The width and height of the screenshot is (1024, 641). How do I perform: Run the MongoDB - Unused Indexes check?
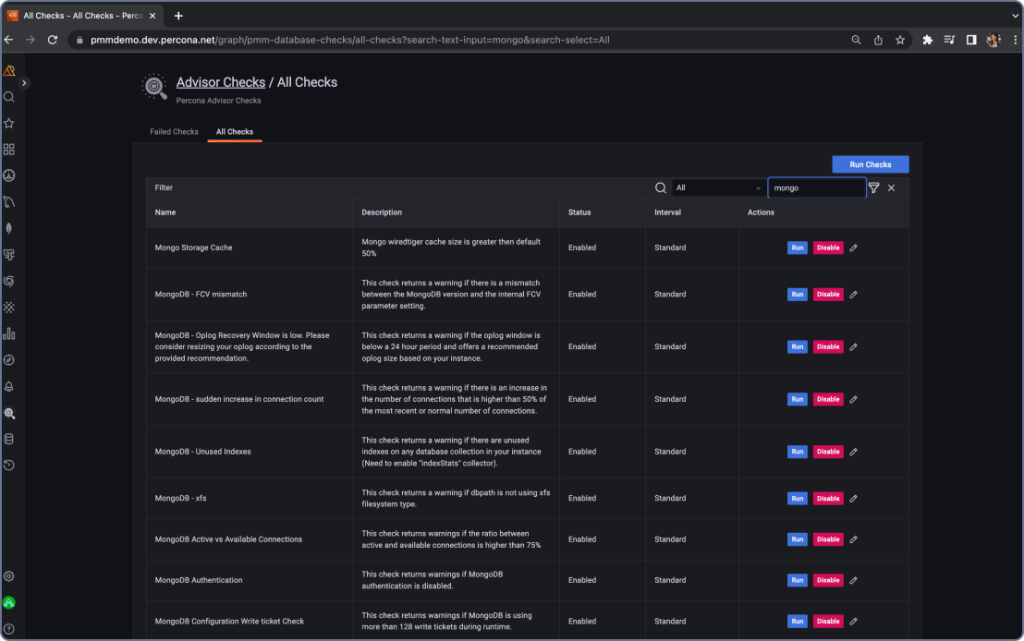[x=797, y=452]
